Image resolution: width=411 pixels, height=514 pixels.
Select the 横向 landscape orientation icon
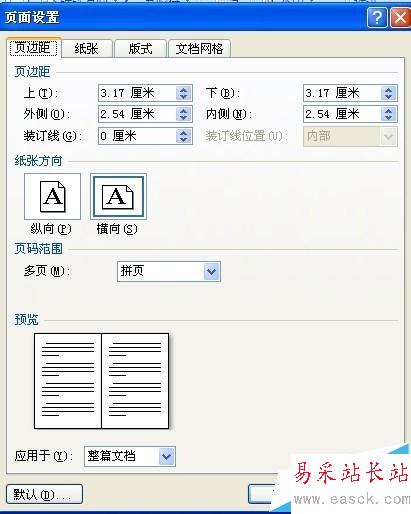click(x=118, y=196)
